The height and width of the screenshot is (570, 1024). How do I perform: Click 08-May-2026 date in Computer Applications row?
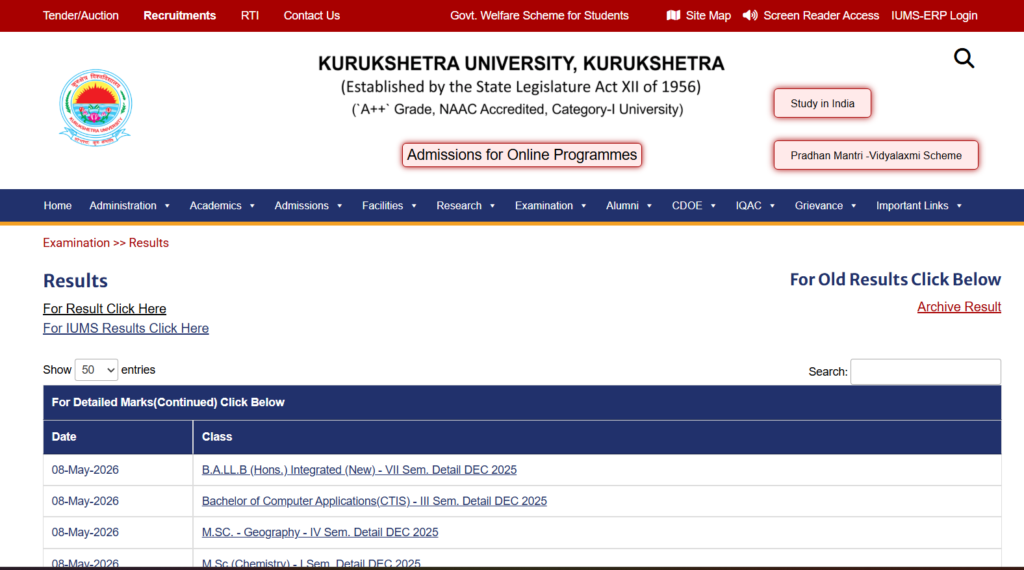pyautogui.click(x=85, y=501)
